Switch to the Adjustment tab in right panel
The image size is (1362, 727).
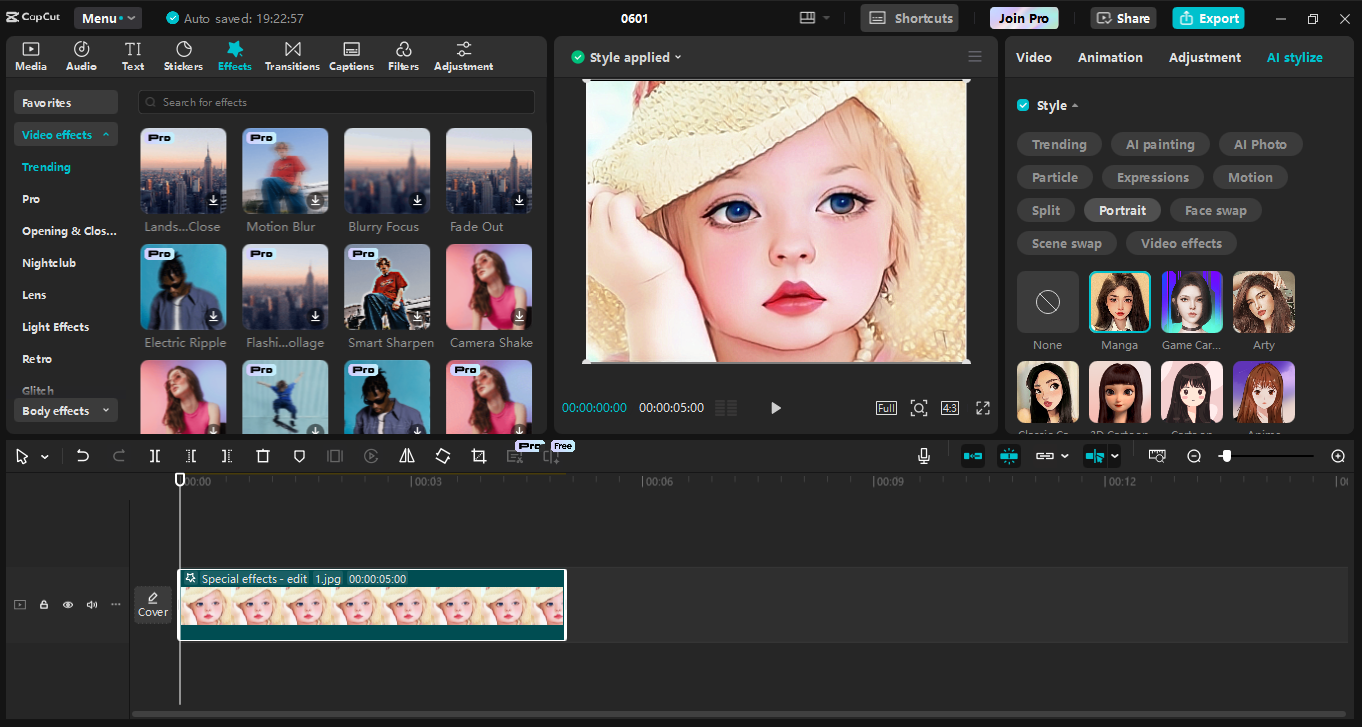[1204, 58]
